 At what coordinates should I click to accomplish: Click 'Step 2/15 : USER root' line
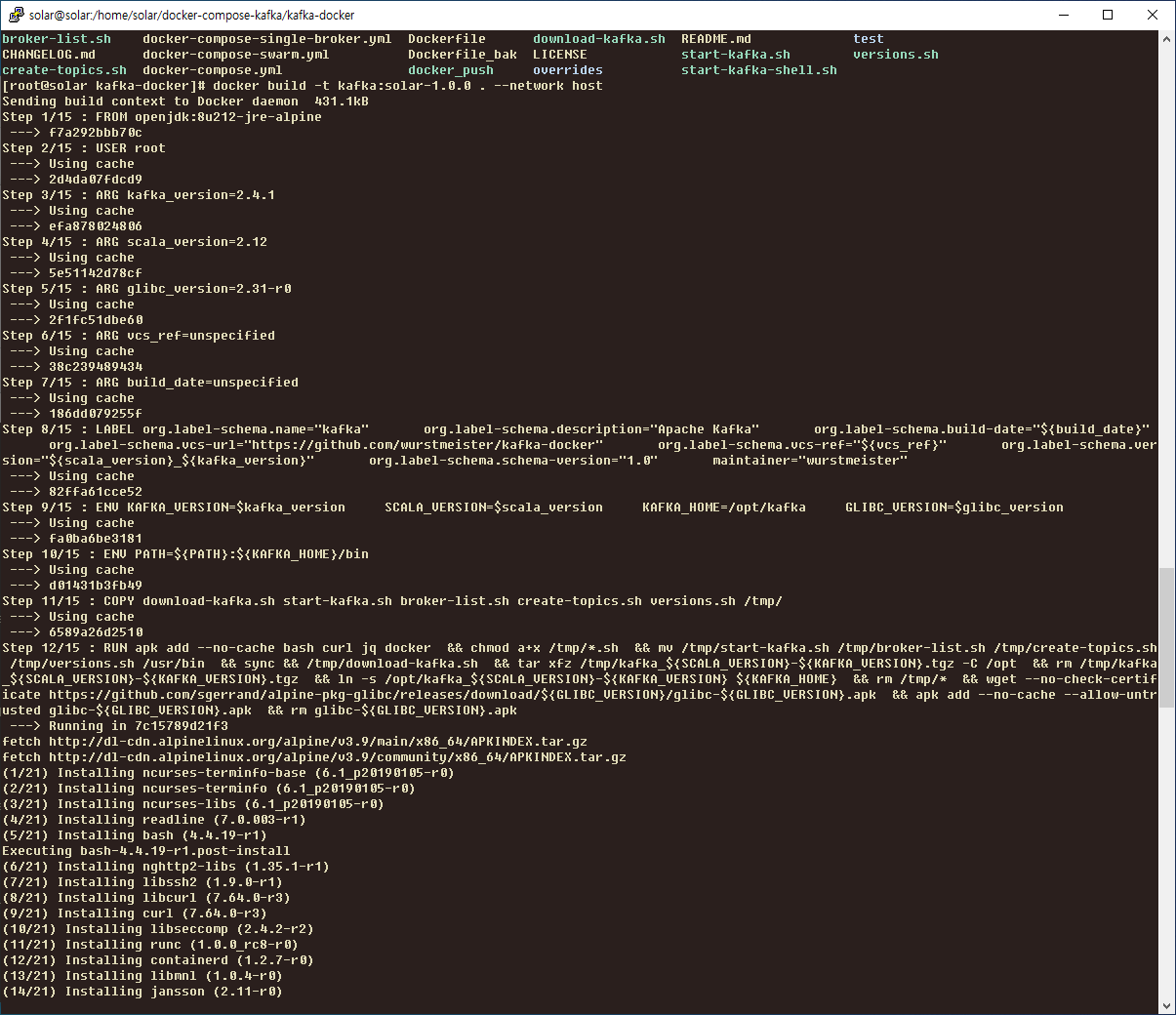click(x=84, y=148)
